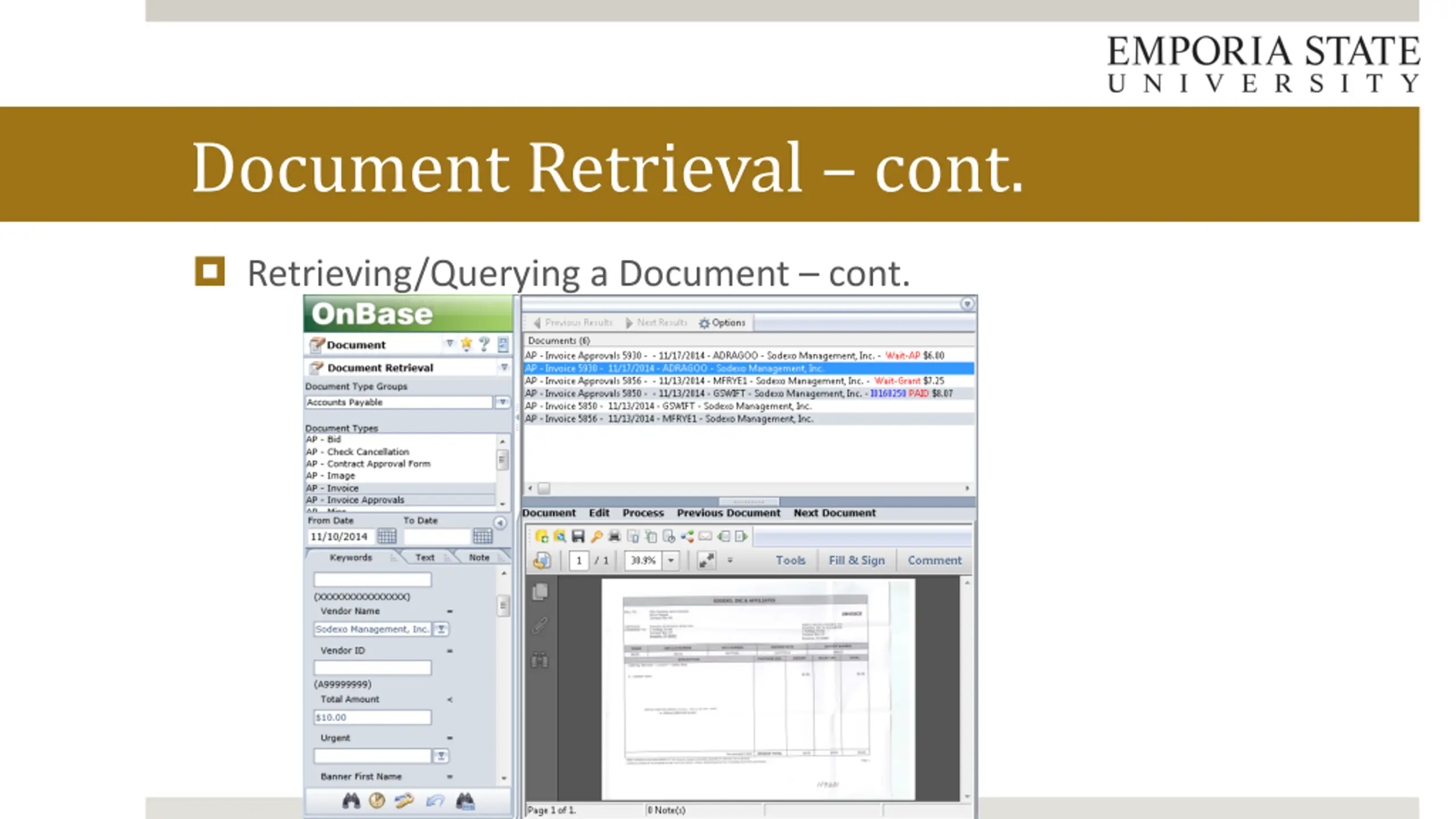This screenshot has width=1456, height=819.
Task: Click the envelope Send Mail icon
Action: coord(705,536)
